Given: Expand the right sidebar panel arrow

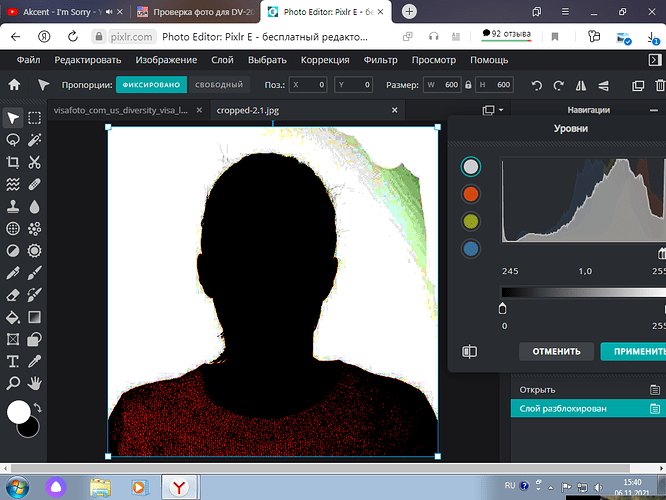Looking at the screenshot, I should click(655, 60).
